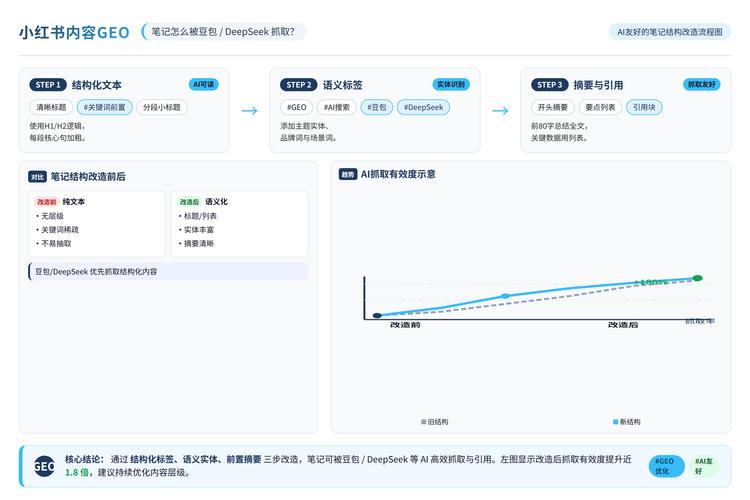Click the 实体丰富 bullet
Viewport: 750px width, 500px height.
pyautogui.click(x=196, y=230)
